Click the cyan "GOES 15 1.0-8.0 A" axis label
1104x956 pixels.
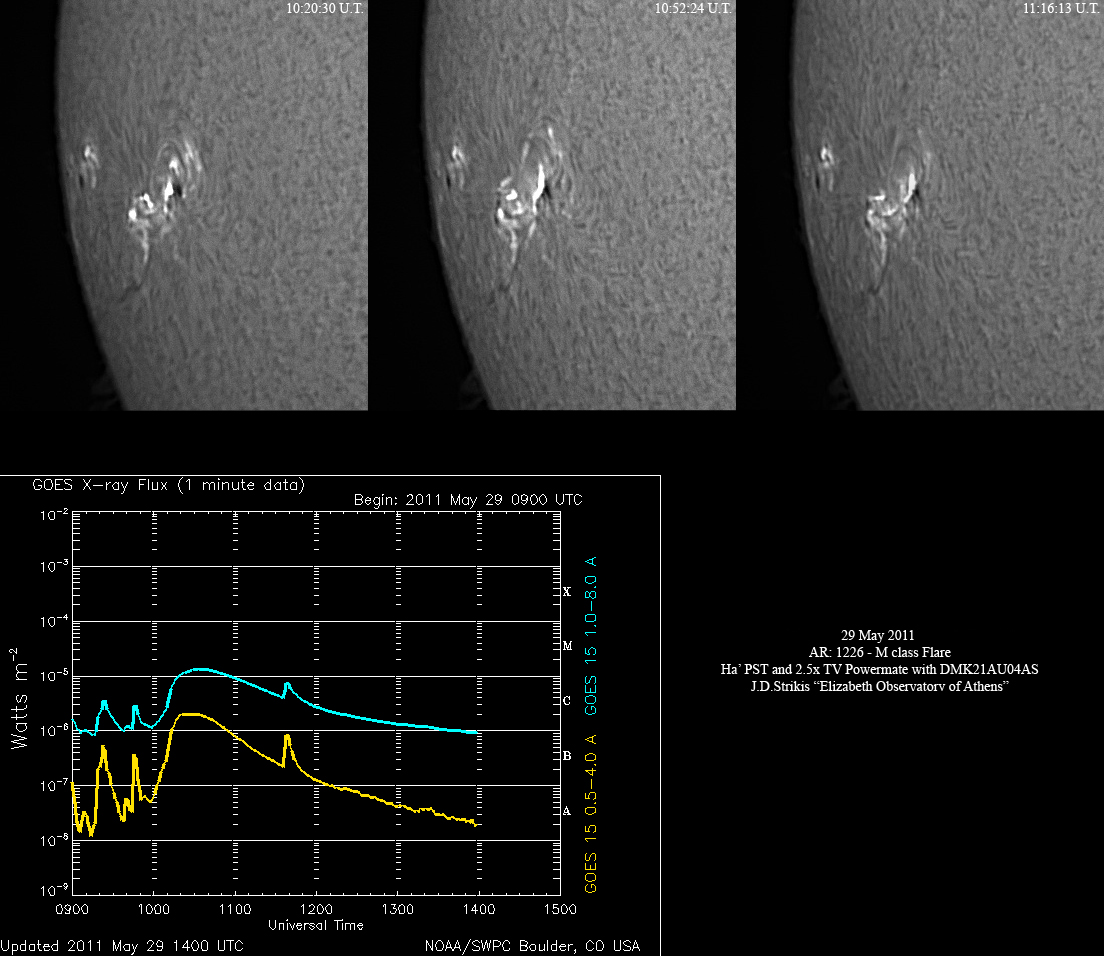[x=591, y=631]
